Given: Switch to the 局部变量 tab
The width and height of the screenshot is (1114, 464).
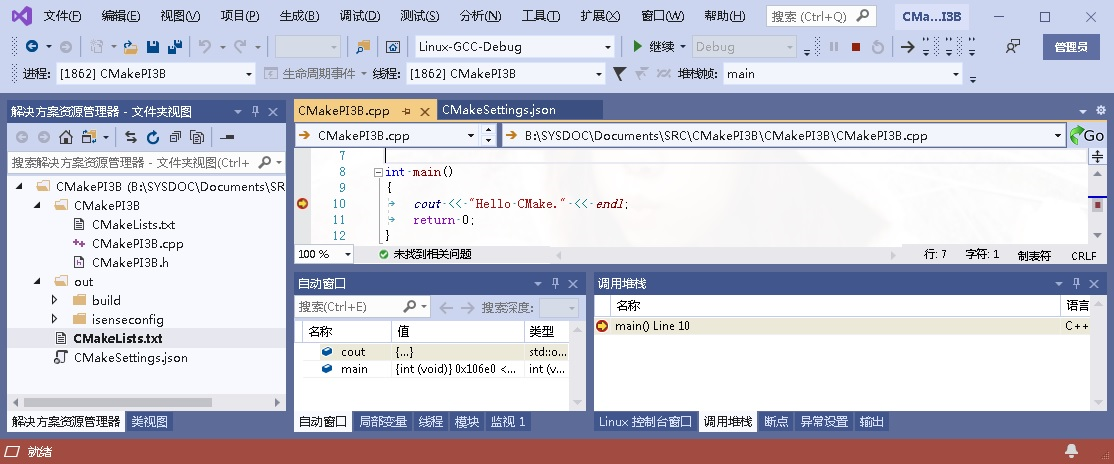Looking at the screenshot, I should click(384, 421).
